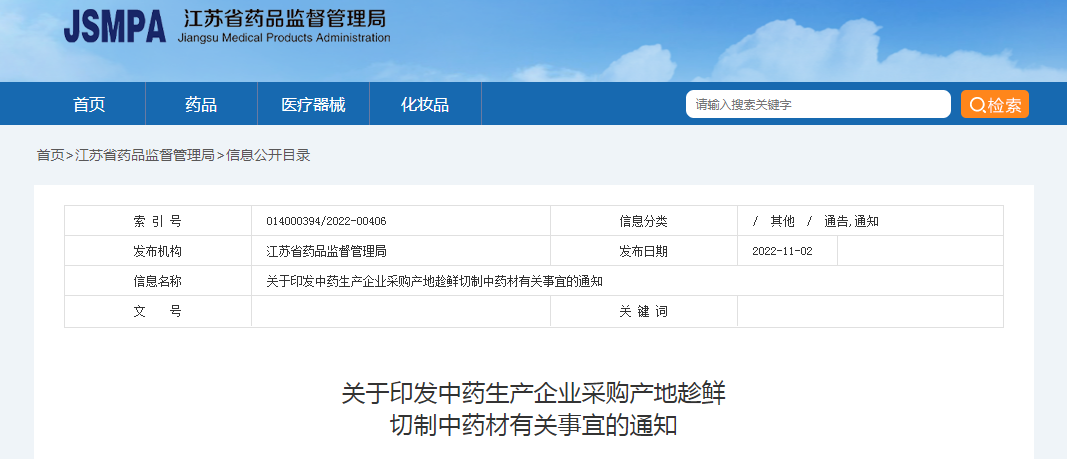Select the index number 014000394/2022-00406
This screenshot has width=1067, height=459.
coord(327,221)
